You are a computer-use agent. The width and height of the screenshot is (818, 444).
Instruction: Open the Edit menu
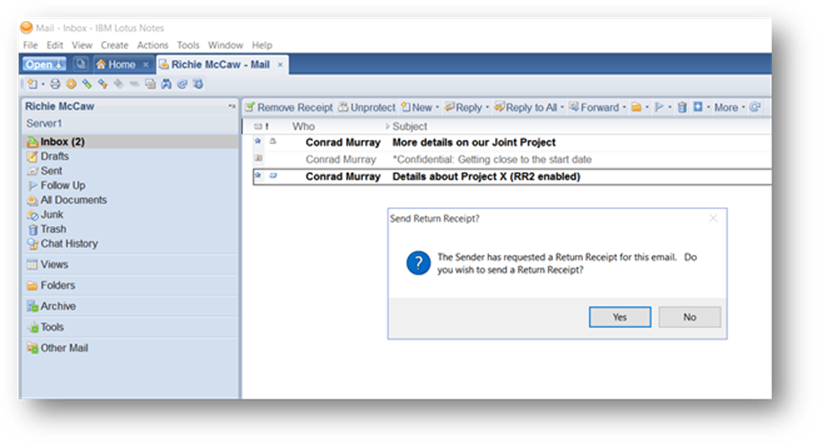(x=55, y=45)
